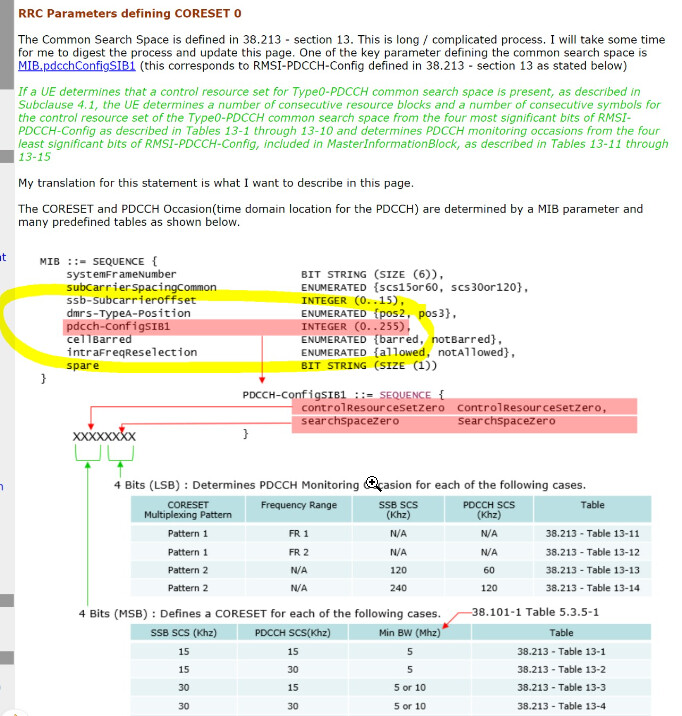Image resolution: width=682 pixels, height=716 pixels.
Task: Click the cell 38.213 - Table 13-11
Action: [x=593, y=534]
